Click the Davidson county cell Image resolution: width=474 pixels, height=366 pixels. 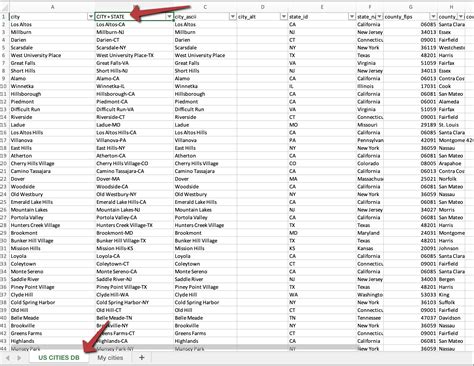[451, 318]
